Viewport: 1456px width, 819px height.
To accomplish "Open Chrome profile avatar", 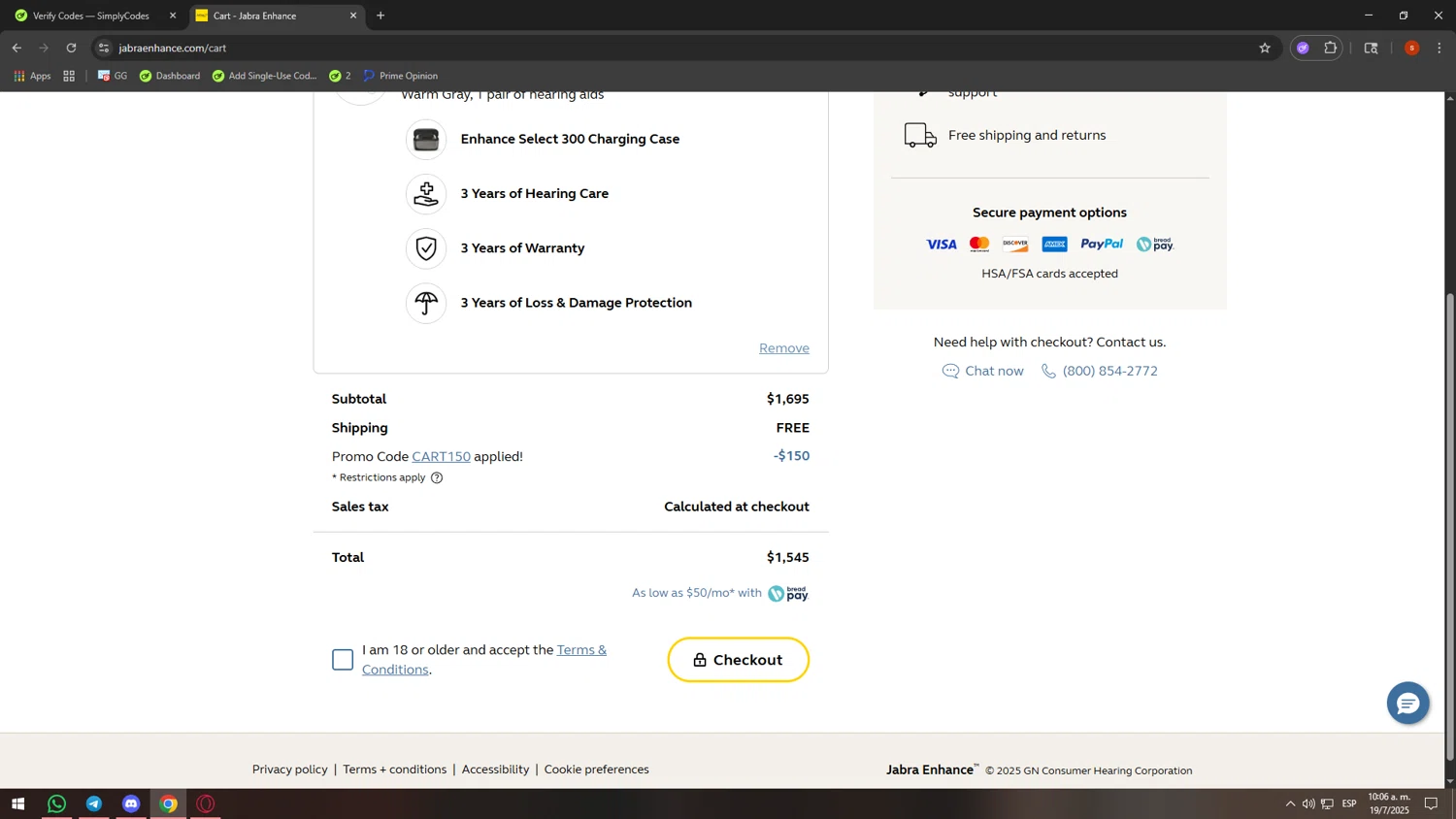I will pyautogui.click(x=1411, y=48).
